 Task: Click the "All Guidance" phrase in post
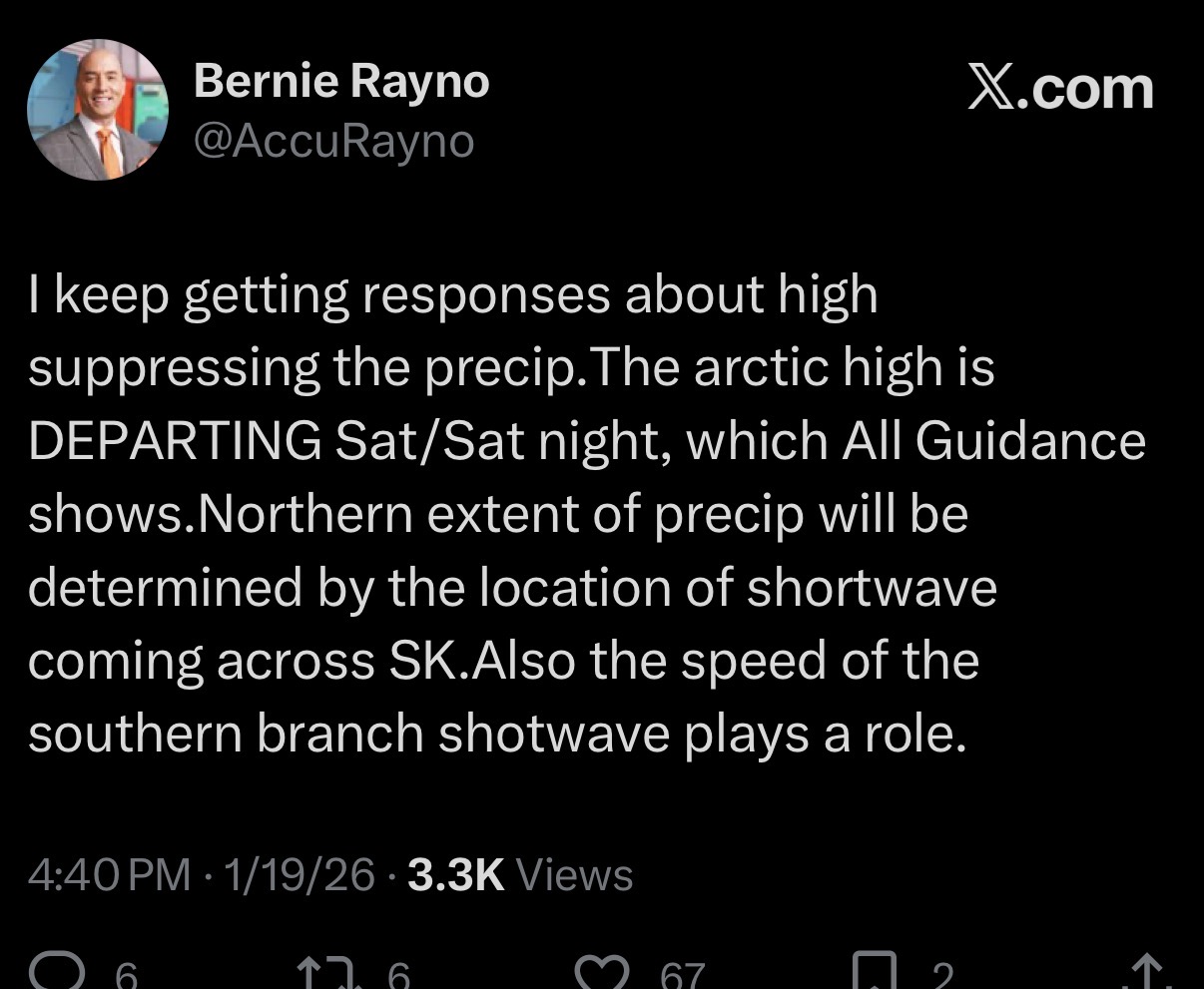[x=993, y=441]
